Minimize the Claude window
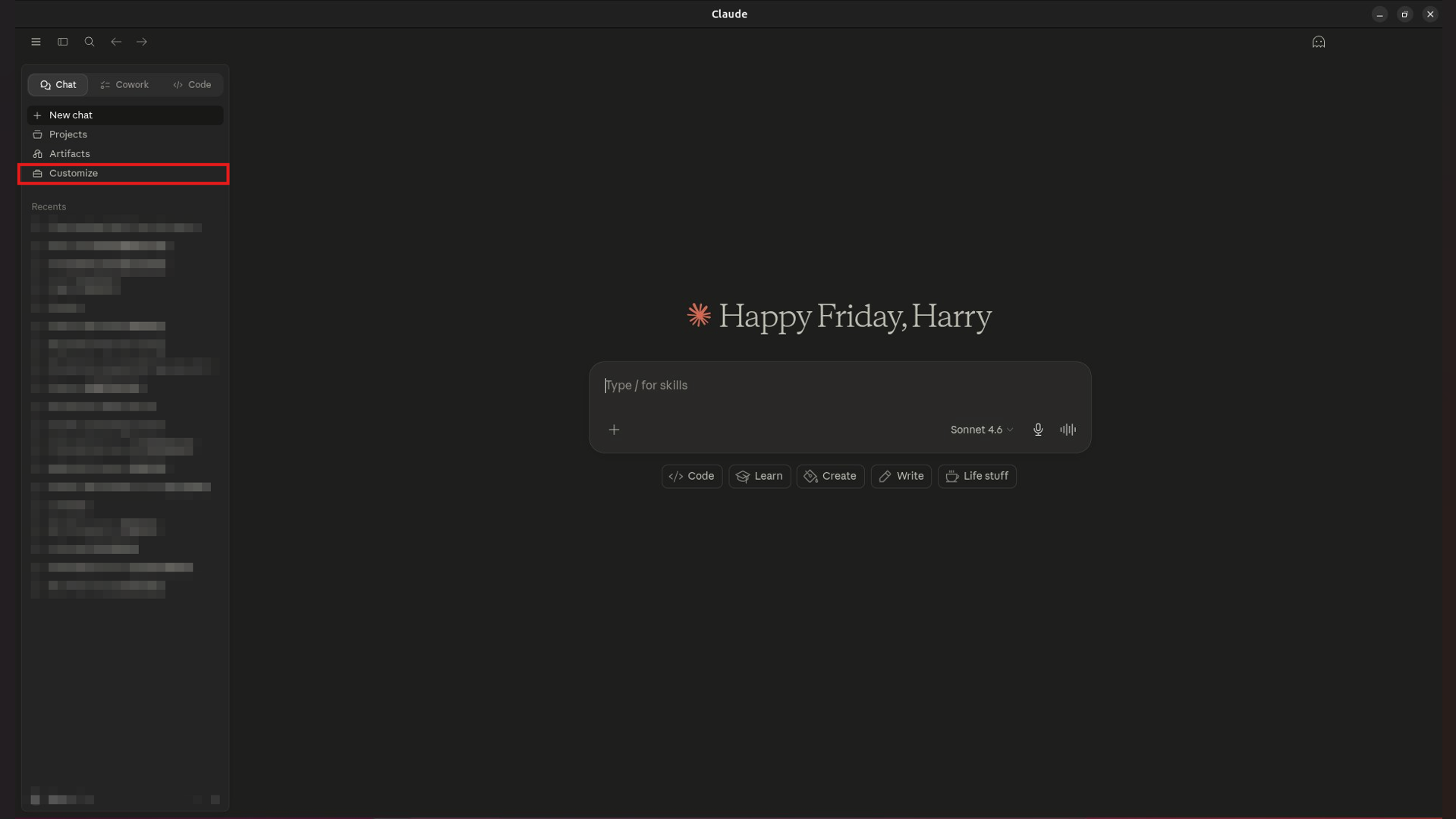Image resolution: width=1456 pixels, height=819 pixels. 1379,14
